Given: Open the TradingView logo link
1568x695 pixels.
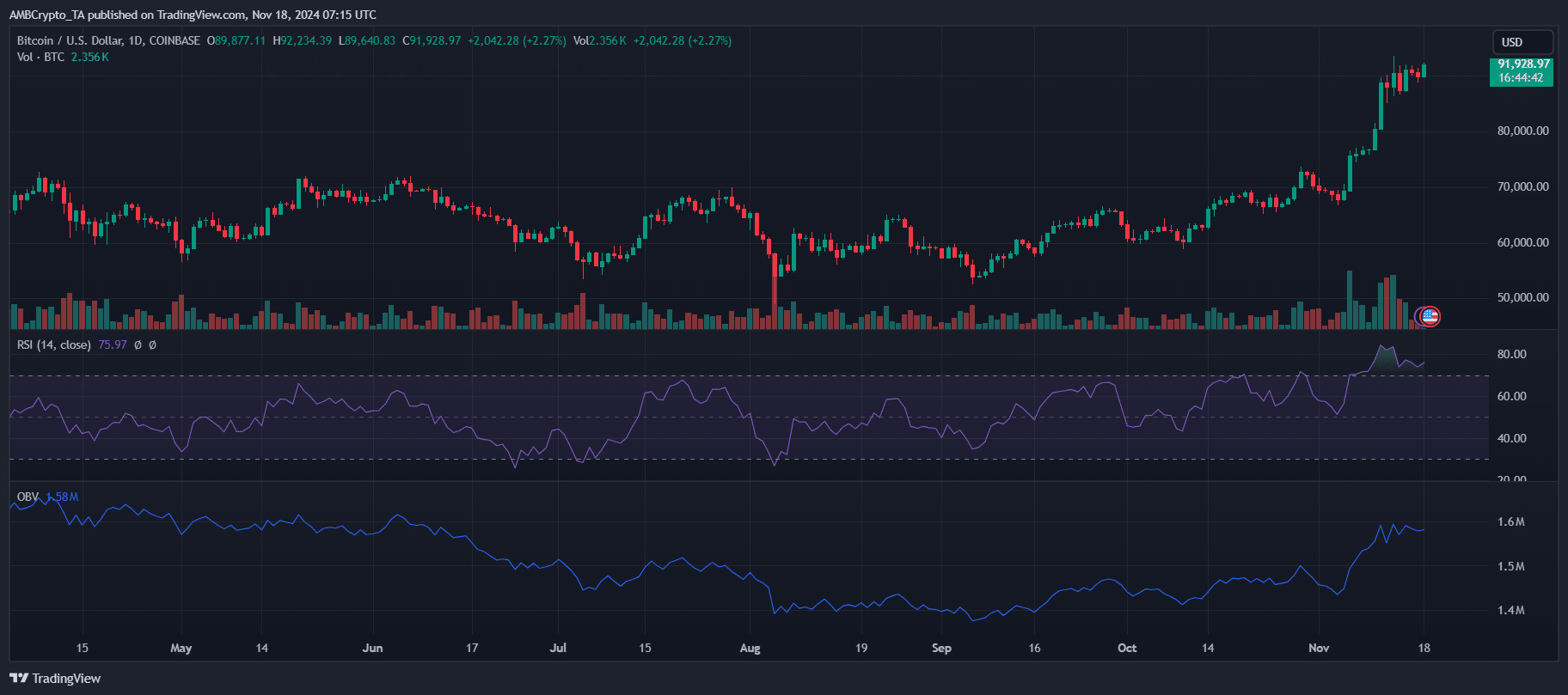Looking at the screenshot, I should pos(55,679).
